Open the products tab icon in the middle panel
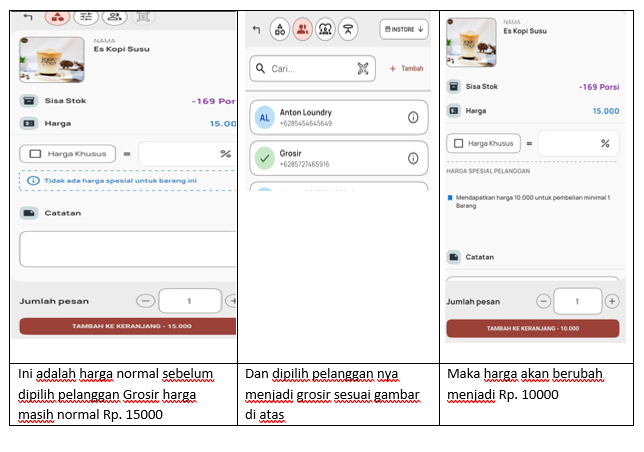Screen dimensions: 644x452 tap(280, 30)
